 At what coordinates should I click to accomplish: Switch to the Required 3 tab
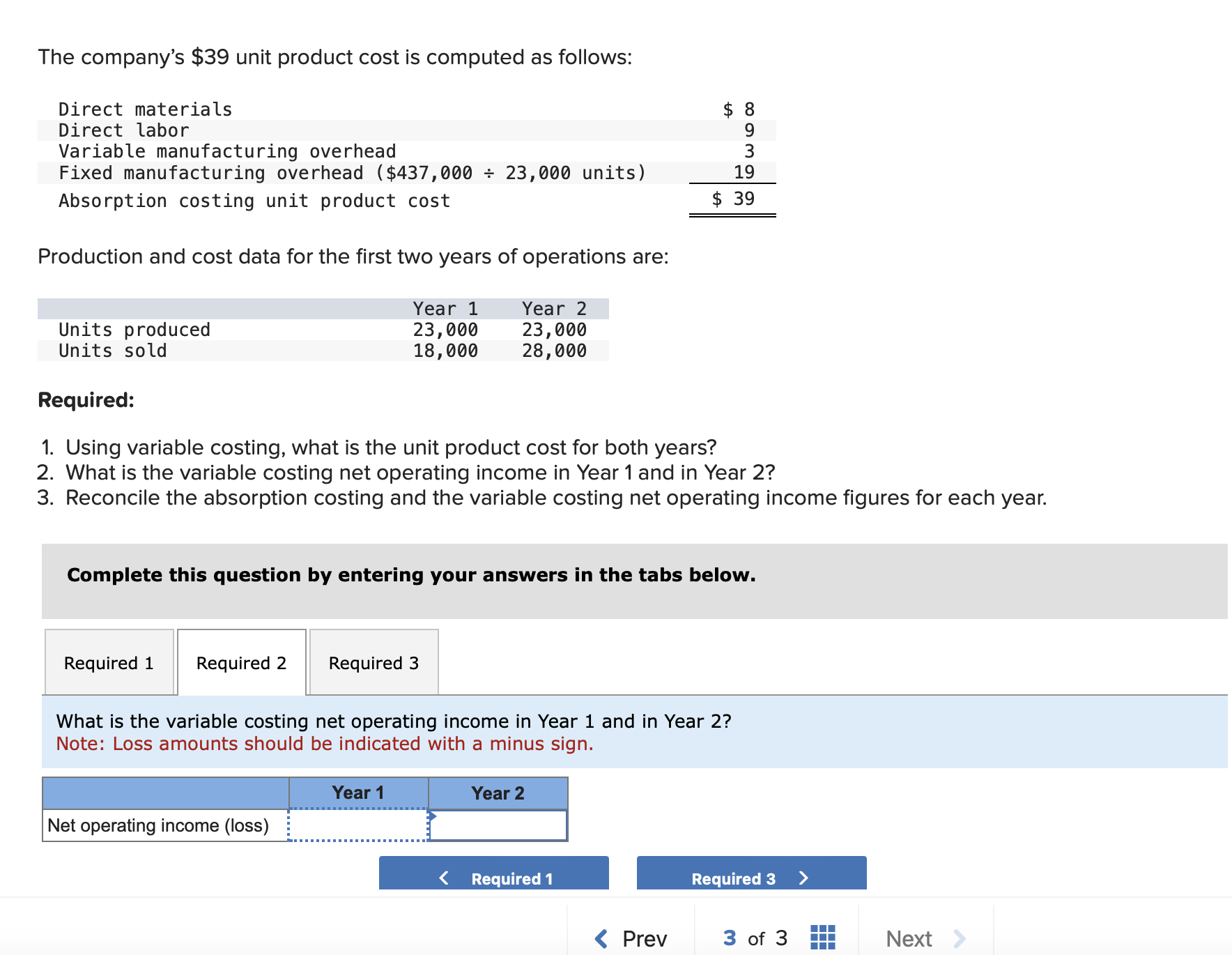pyautogui.click(x=374, y=663)
